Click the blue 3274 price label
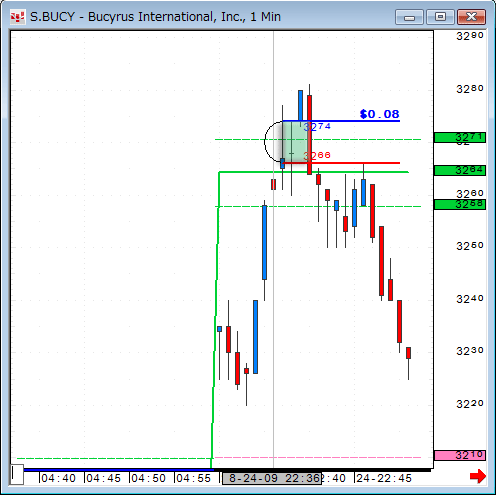Viewport: 496px width, 495px height. click(317, 126)
